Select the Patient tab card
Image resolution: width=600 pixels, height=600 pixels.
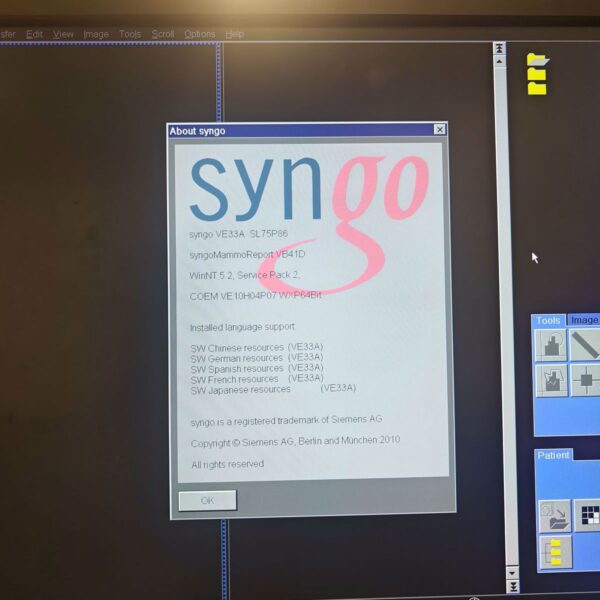click(553, 455)
